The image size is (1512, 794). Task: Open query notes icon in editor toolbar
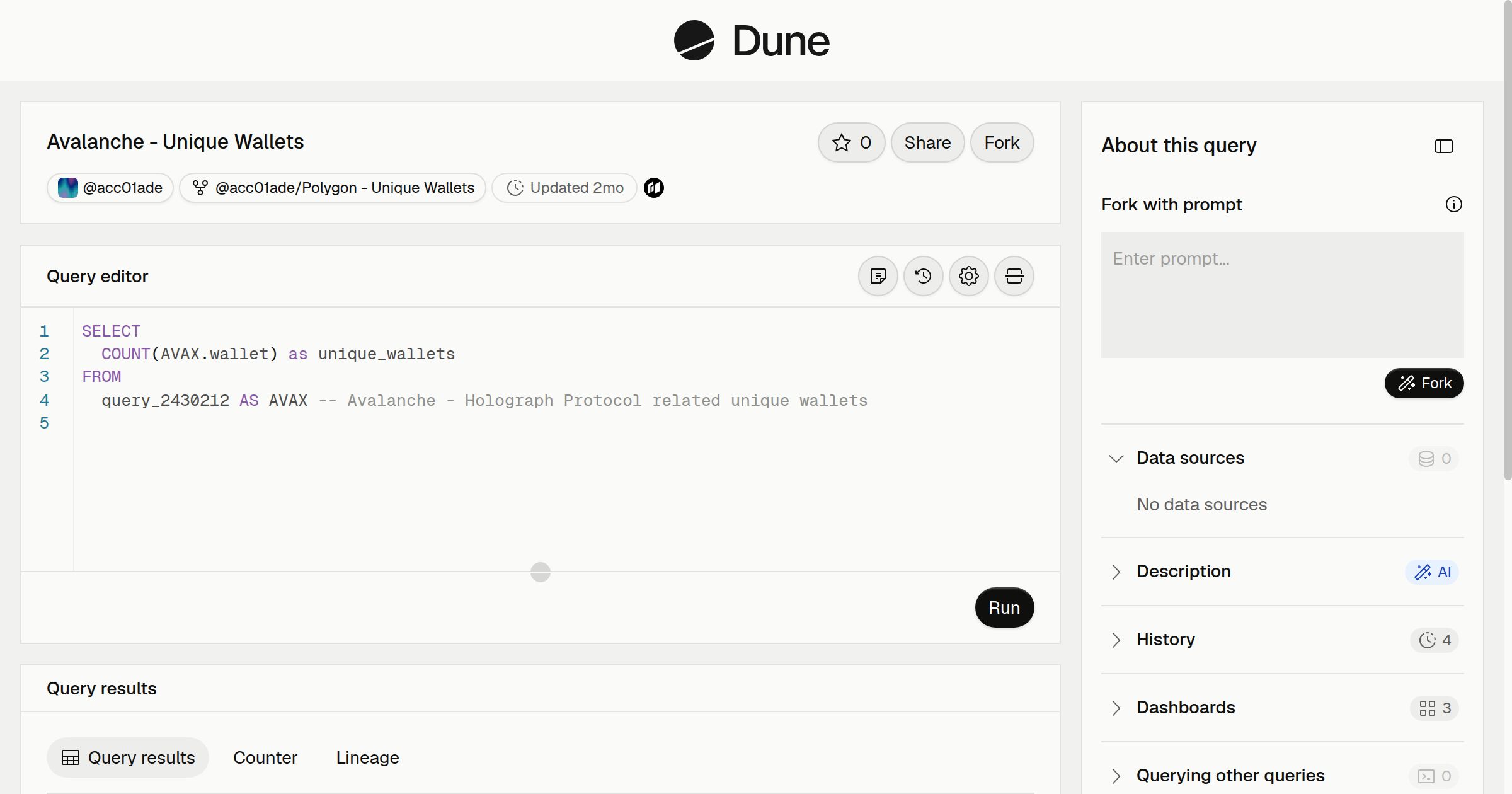[878, 276]
